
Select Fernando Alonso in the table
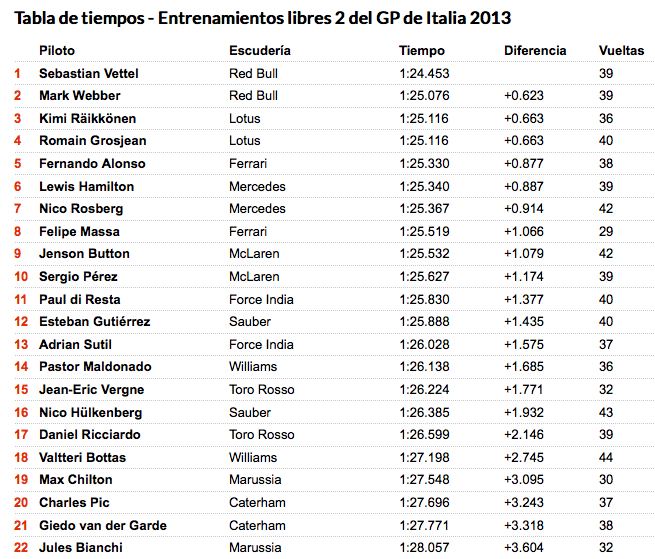pos(92,163)
